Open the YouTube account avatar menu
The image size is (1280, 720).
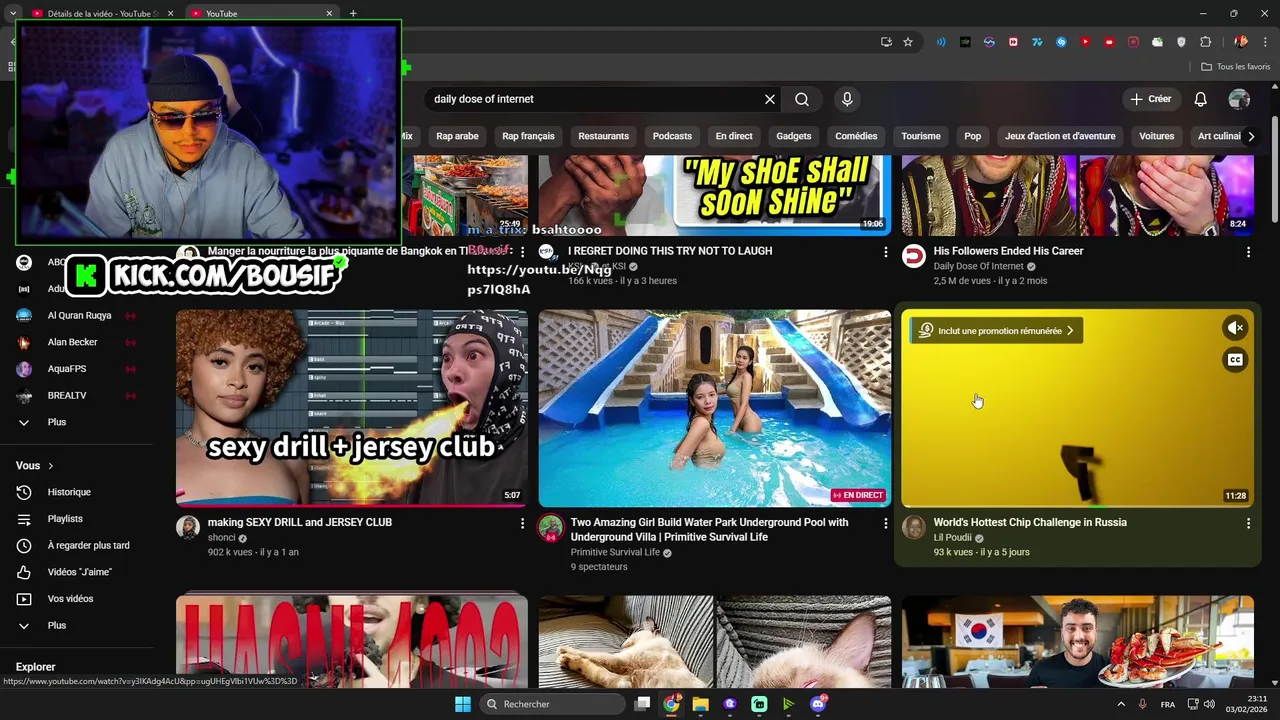(x=1239, y=99)
